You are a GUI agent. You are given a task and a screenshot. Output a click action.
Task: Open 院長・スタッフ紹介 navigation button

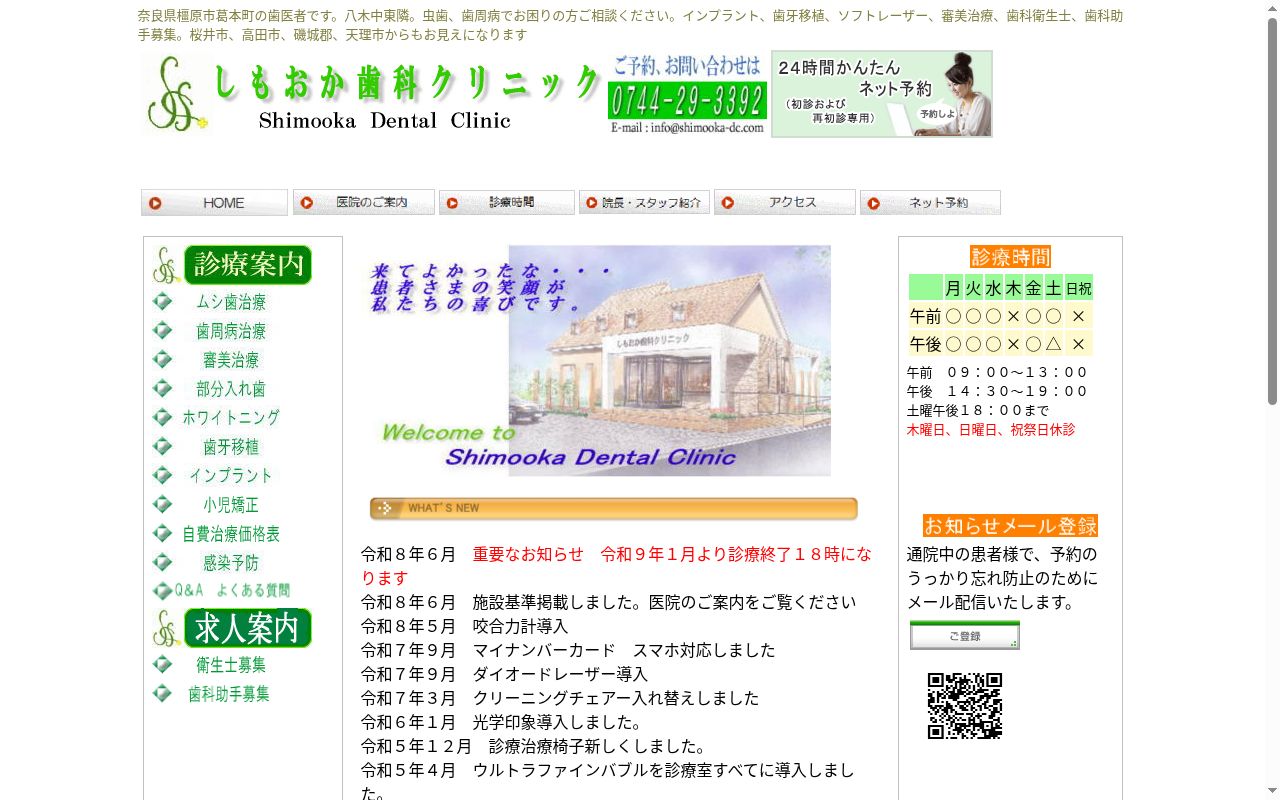(644, 203)
